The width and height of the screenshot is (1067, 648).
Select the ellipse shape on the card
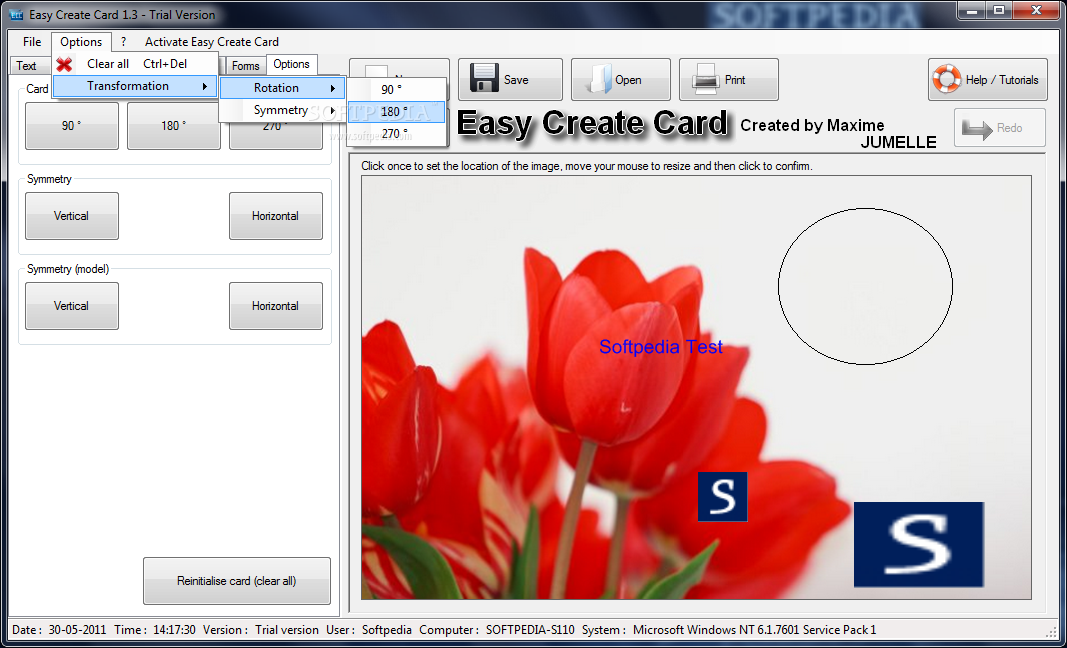tap(865, 286)
